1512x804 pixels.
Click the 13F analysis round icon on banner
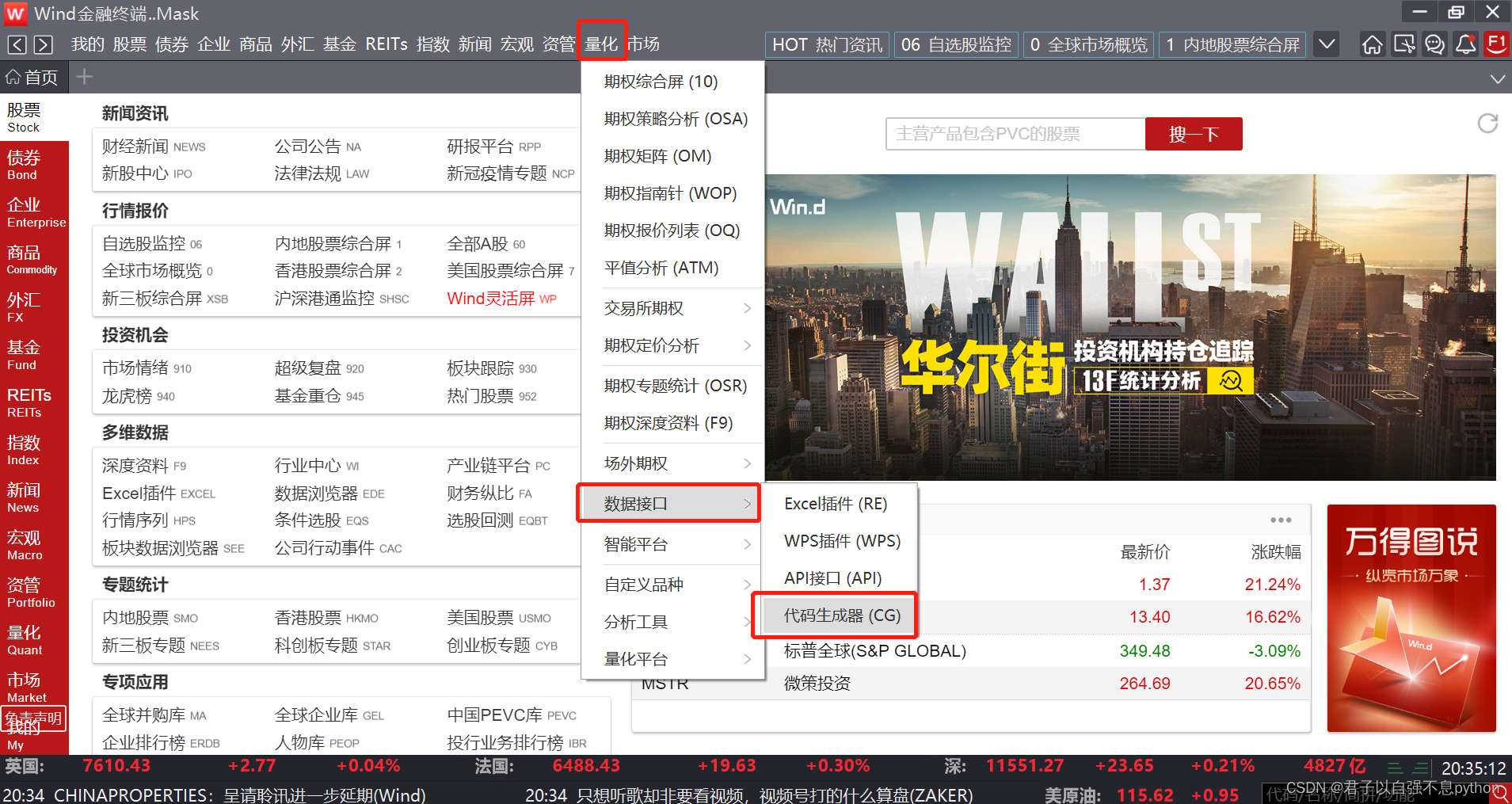(x=1231, y=380)
